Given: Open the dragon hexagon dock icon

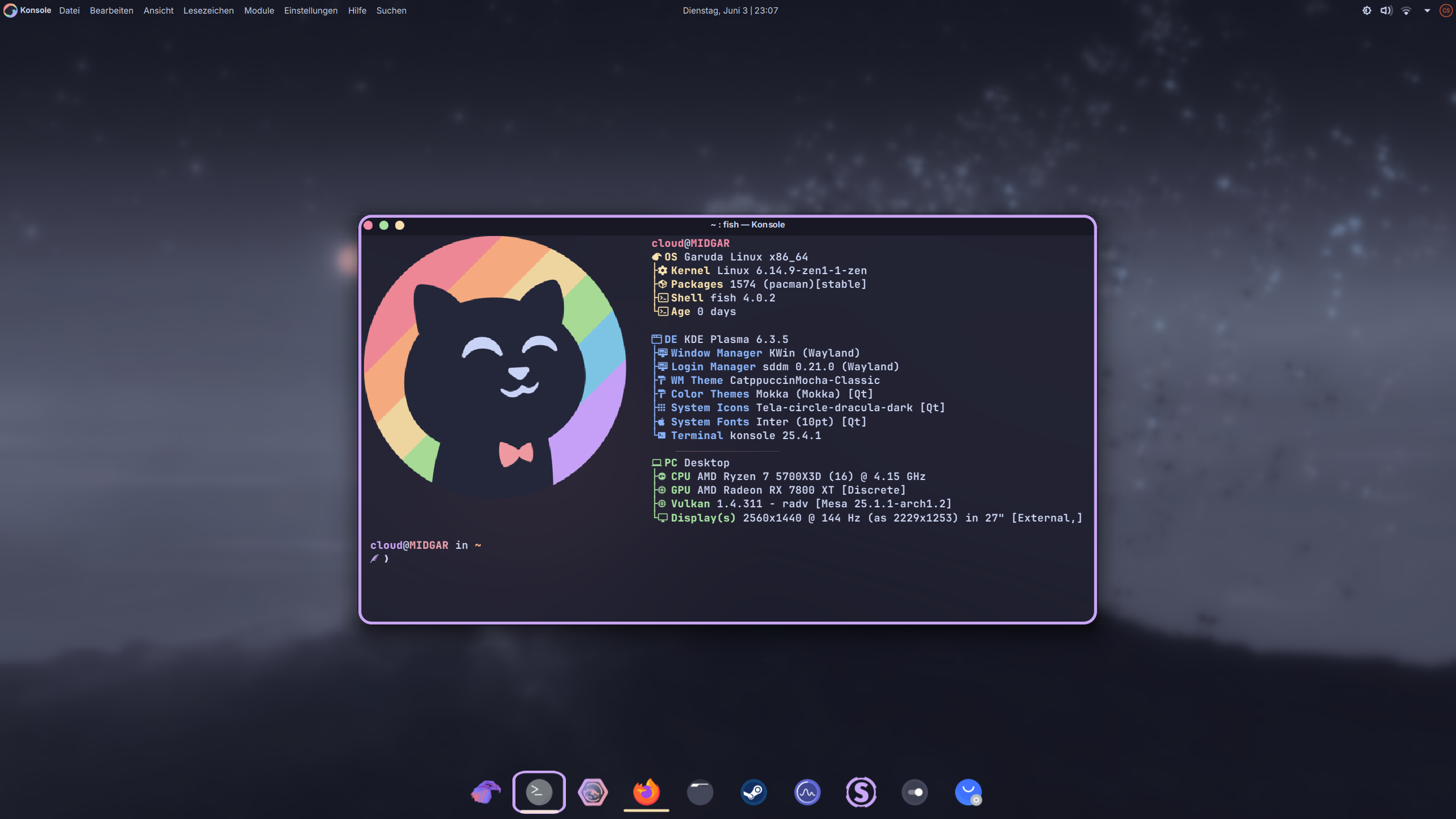Looking at the screenshot, I should [593, 792].
